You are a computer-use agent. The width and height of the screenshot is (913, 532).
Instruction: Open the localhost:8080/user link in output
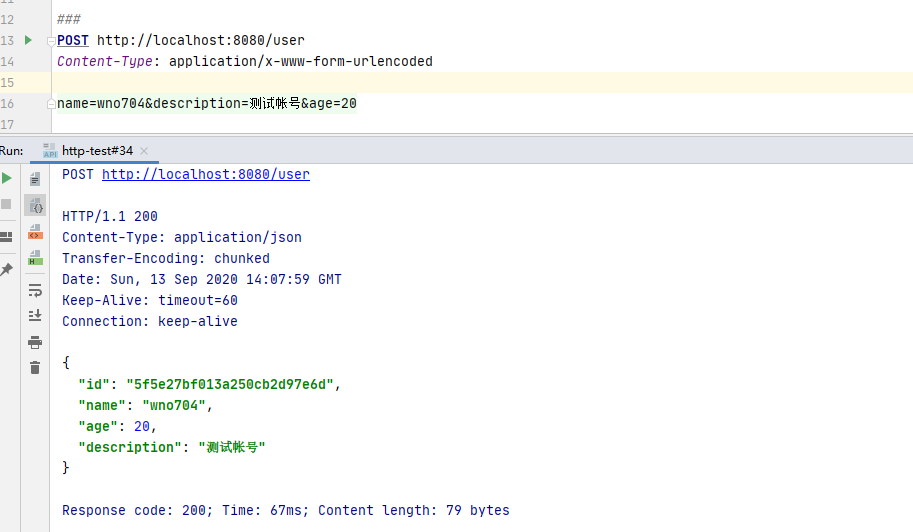coord(206,174)
